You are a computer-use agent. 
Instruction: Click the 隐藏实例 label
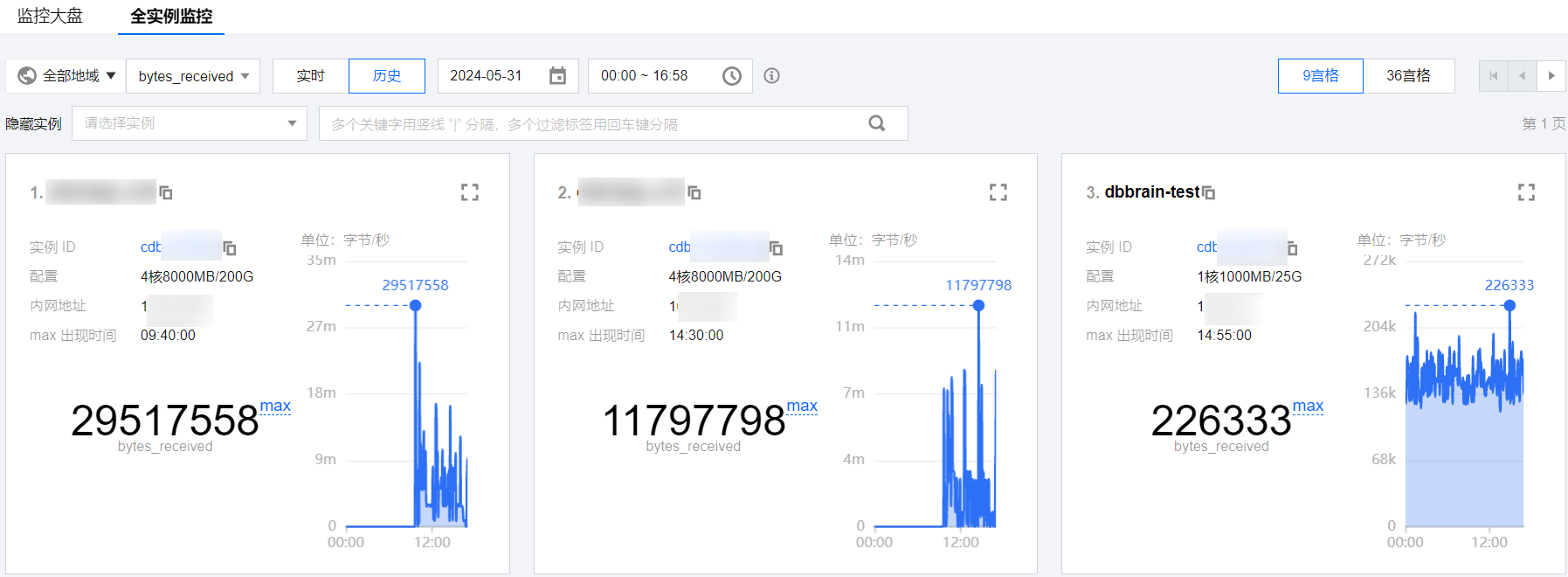[x=33, y=123]
